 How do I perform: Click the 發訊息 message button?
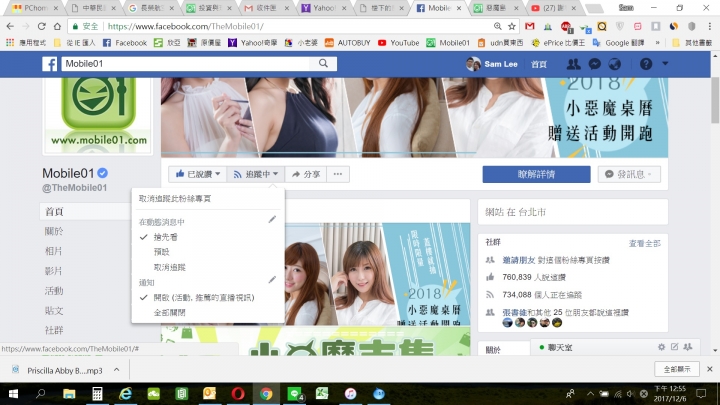629,174
